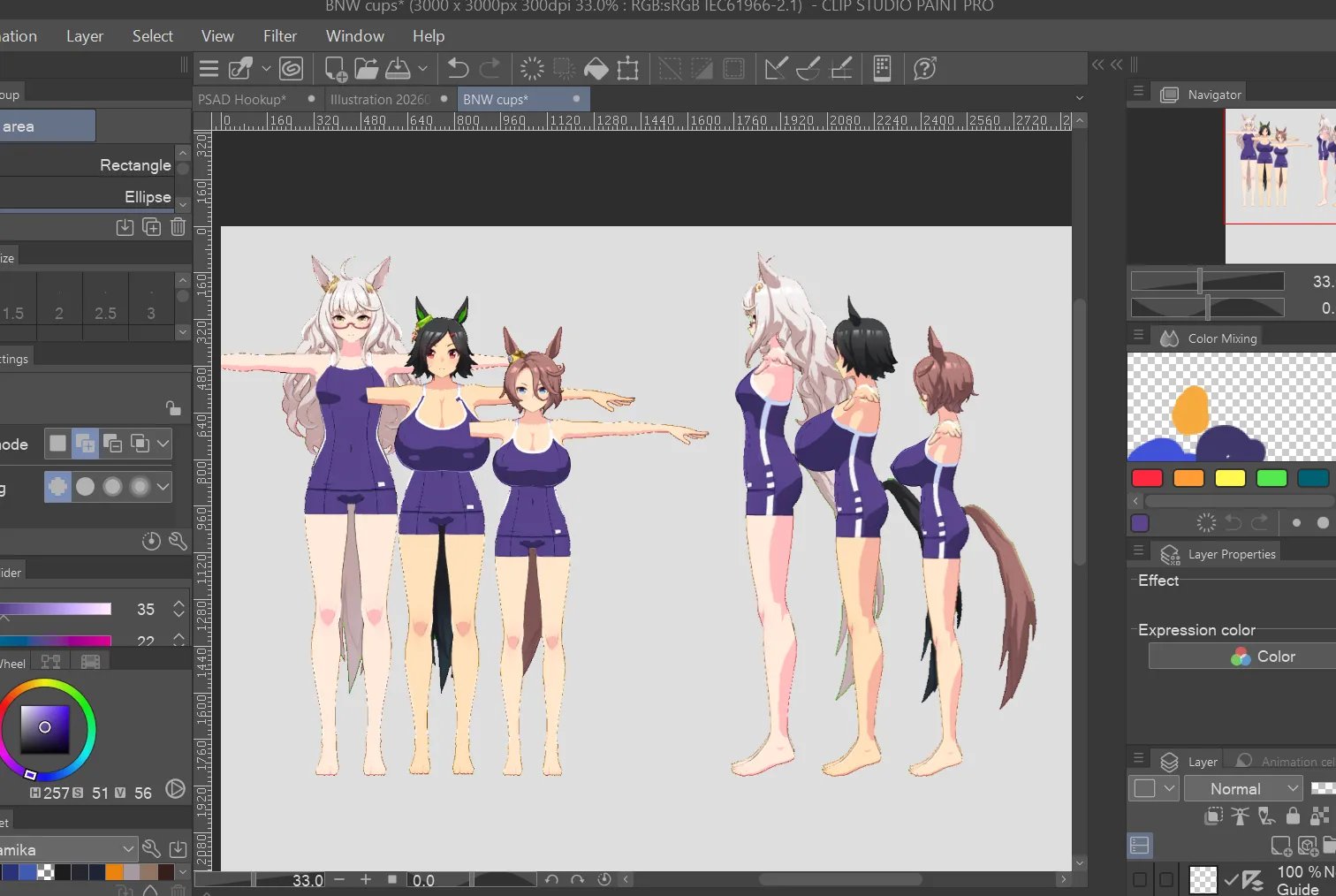Edit the color set with wrench icon beside amika
Viewport: 1336px width, 896px height.
click(x=152, y=850)
